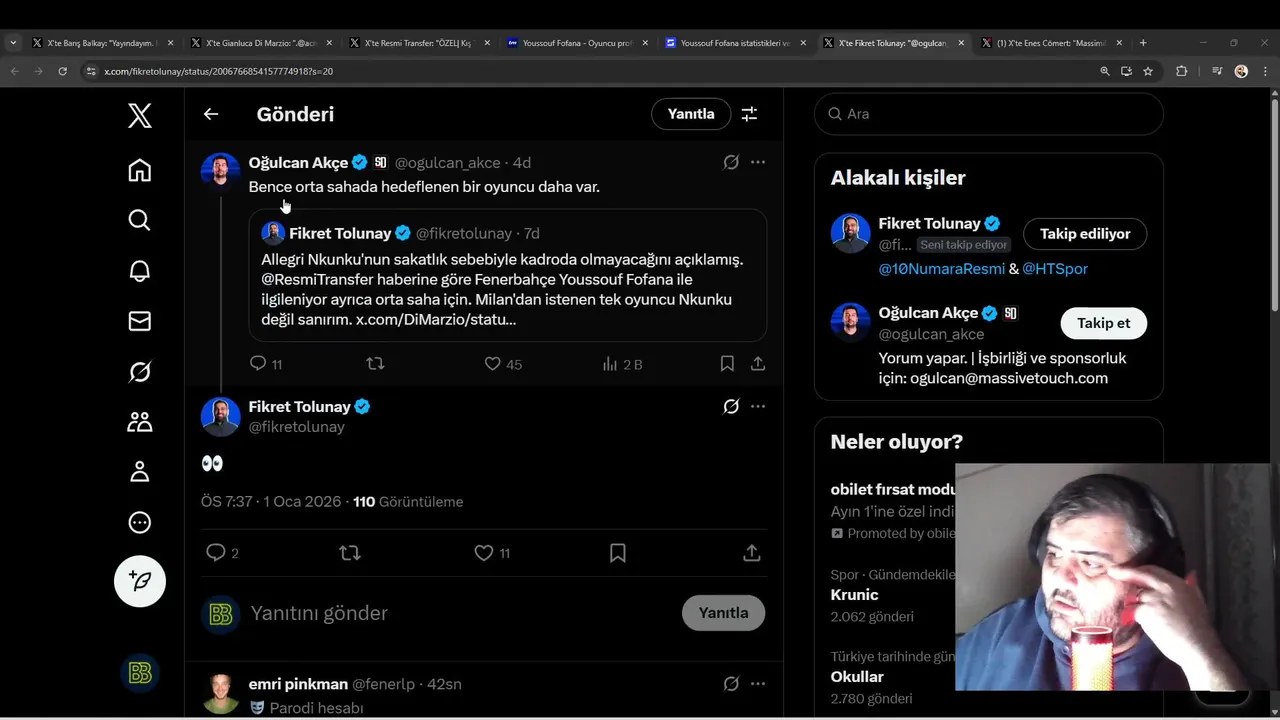This screenshot has width=1280, height=720.
Task: Open the X home timeline icon
Action: [140, 171]
